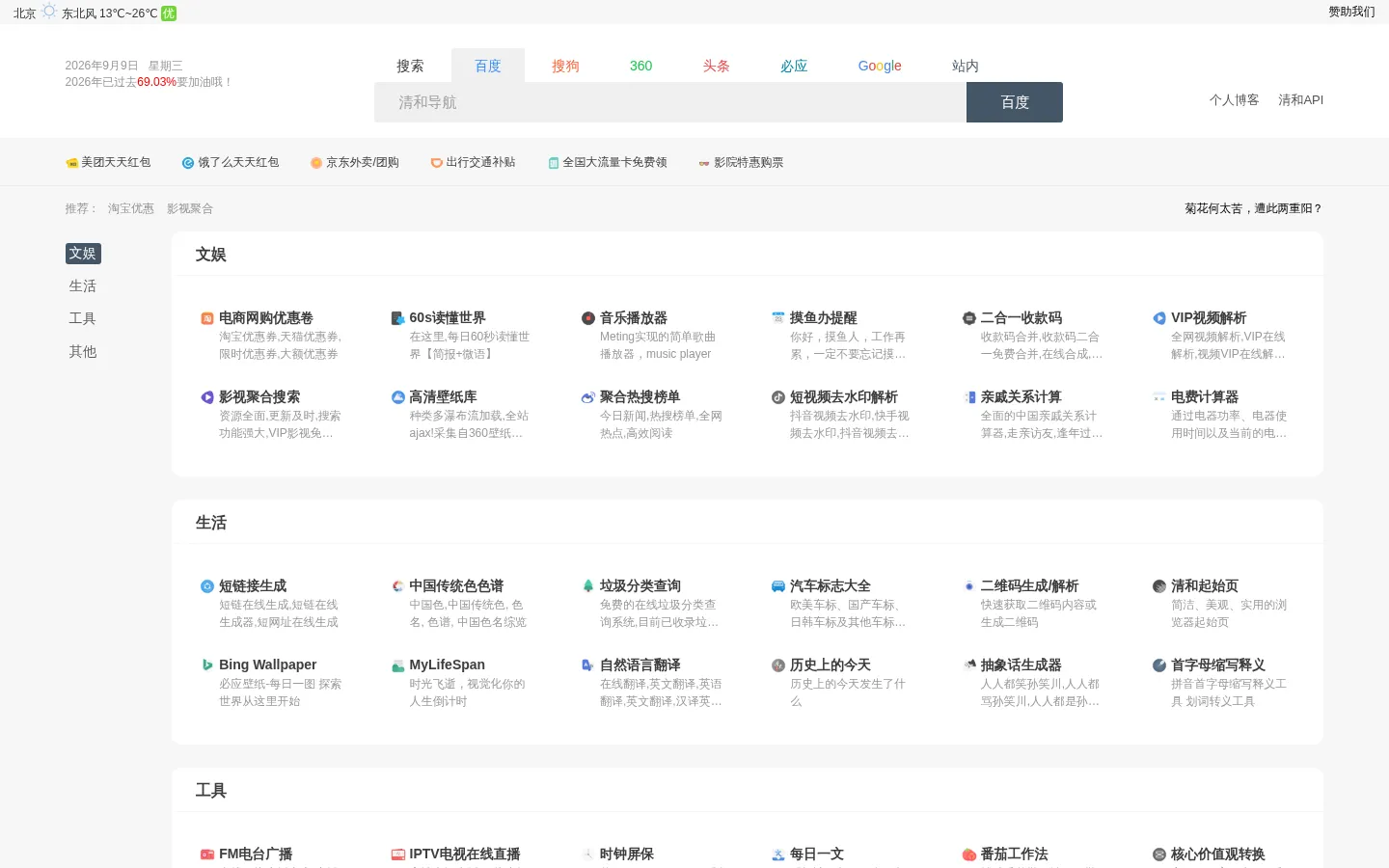The image size is (1389, 868).
Task: Click the 电商网购优惠卷 orange icon
Action: coord(206,318)
